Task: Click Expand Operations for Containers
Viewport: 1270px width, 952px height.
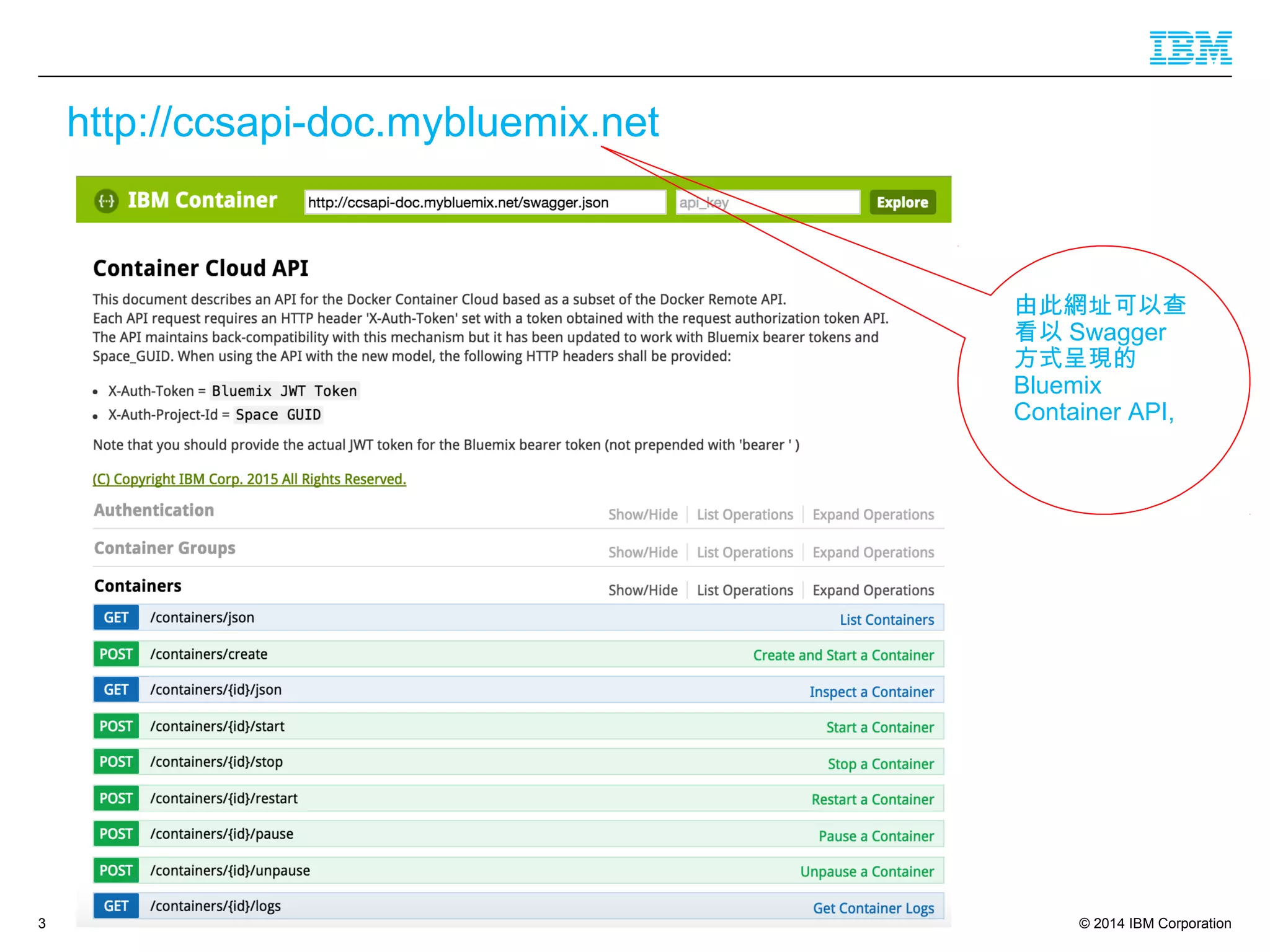Action: [x=873, y=590]
